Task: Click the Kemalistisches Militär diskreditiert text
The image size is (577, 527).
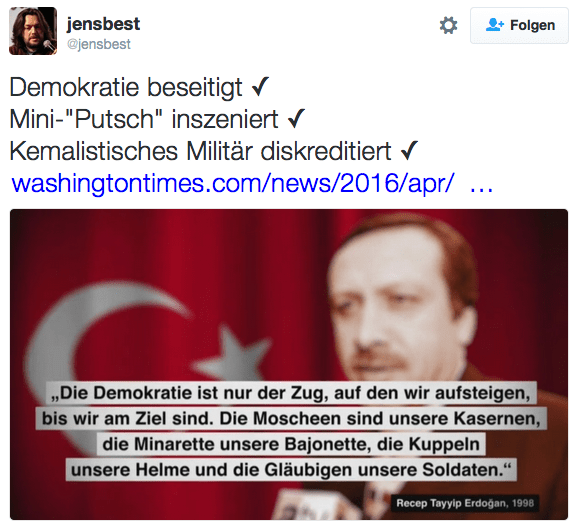Action: 201,151
